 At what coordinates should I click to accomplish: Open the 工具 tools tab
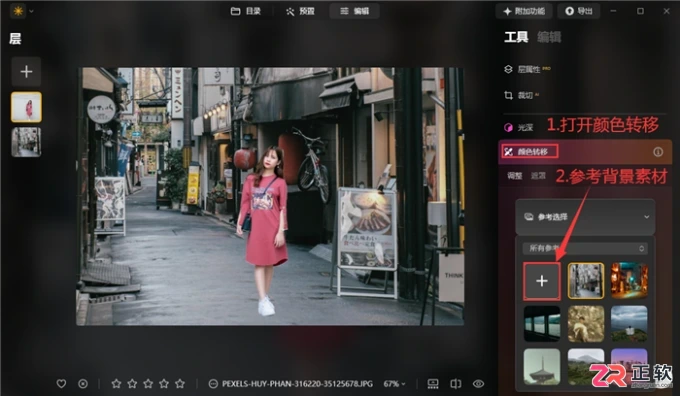click(516, 37)
